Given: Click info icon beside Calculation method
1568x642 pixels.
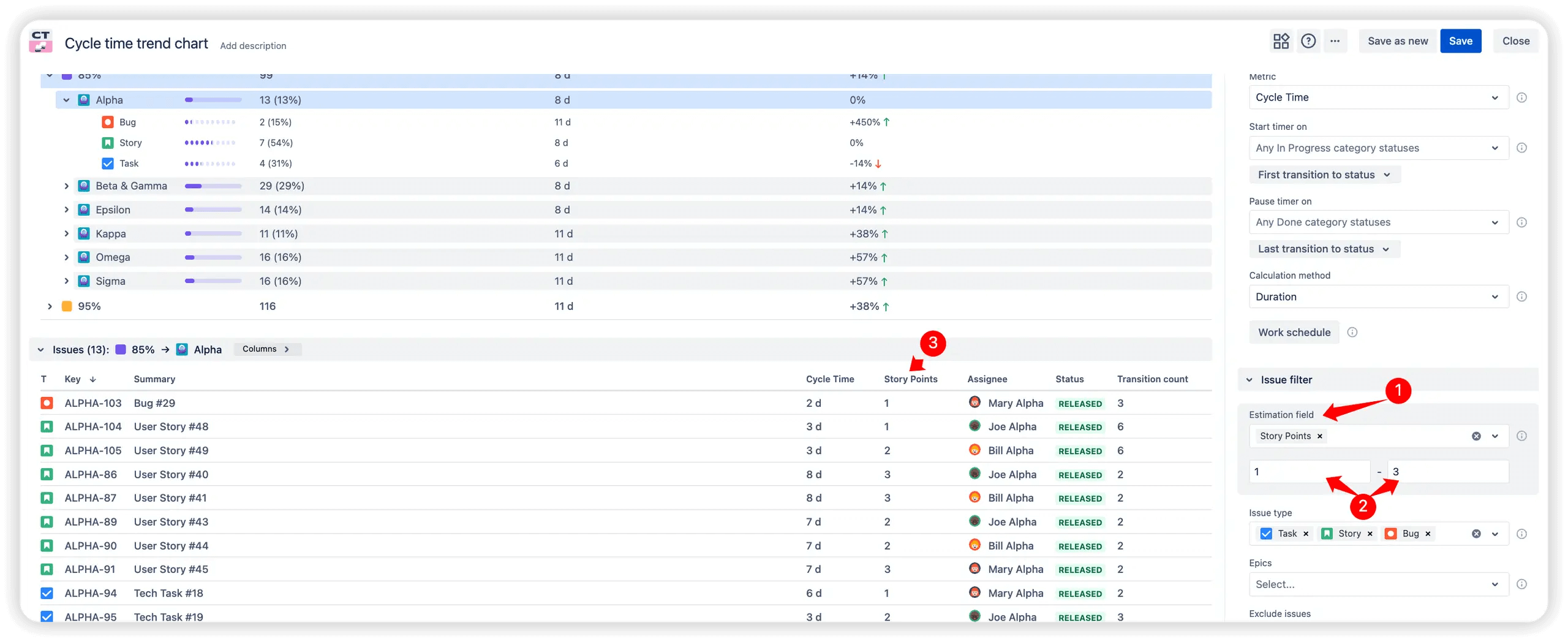Looking at the screenshot, I should [1521, 296].
